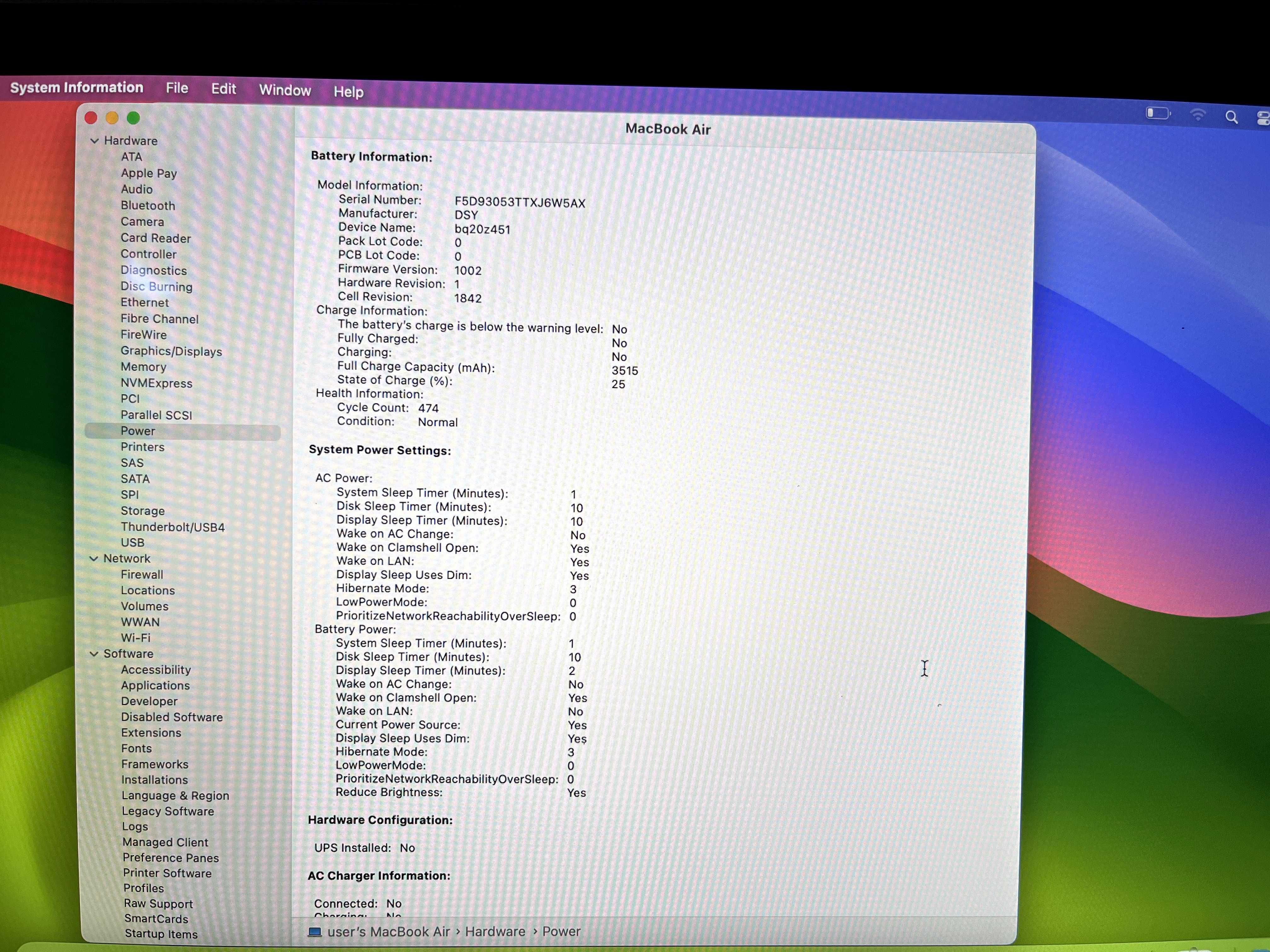1270x952 pixels.
Task: Select Camera in the sidebar
Action: (142, 222)
